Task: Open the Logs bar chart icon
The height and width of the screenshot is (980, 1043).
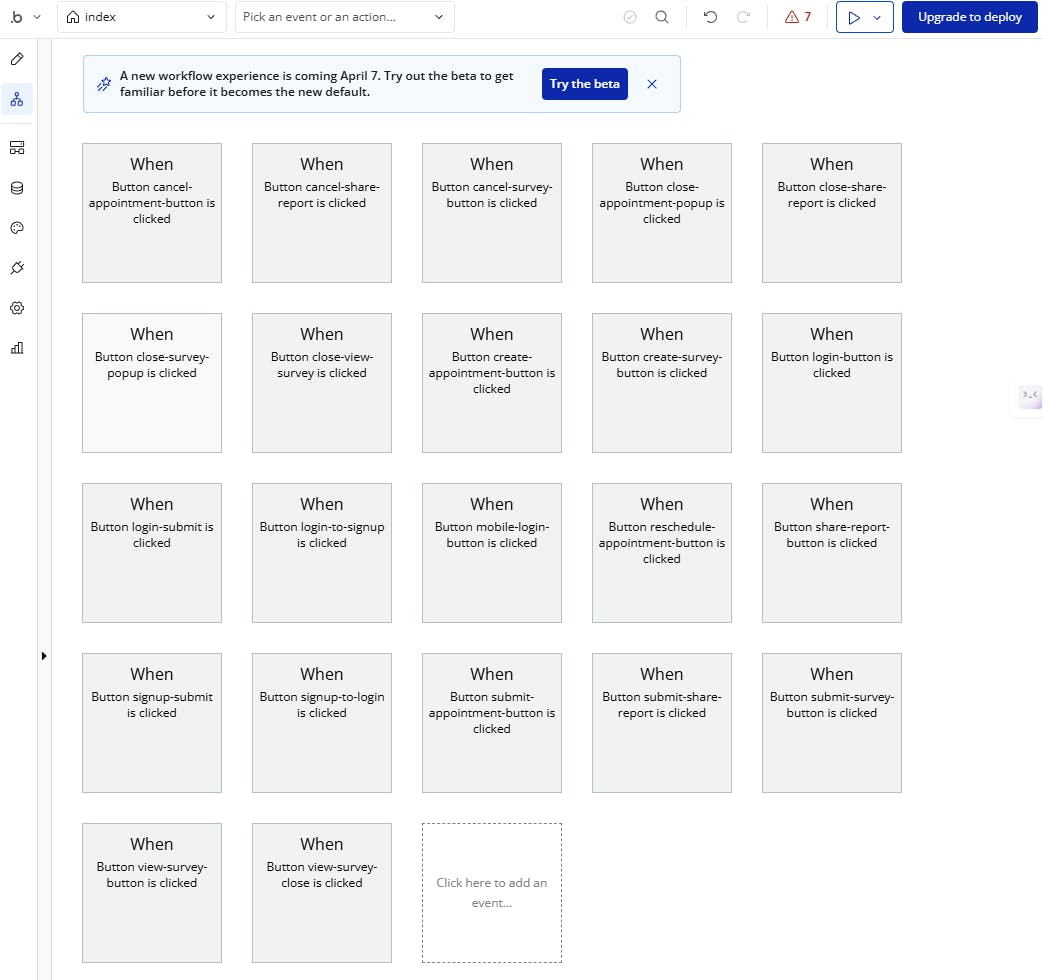Action: [17, 348]
